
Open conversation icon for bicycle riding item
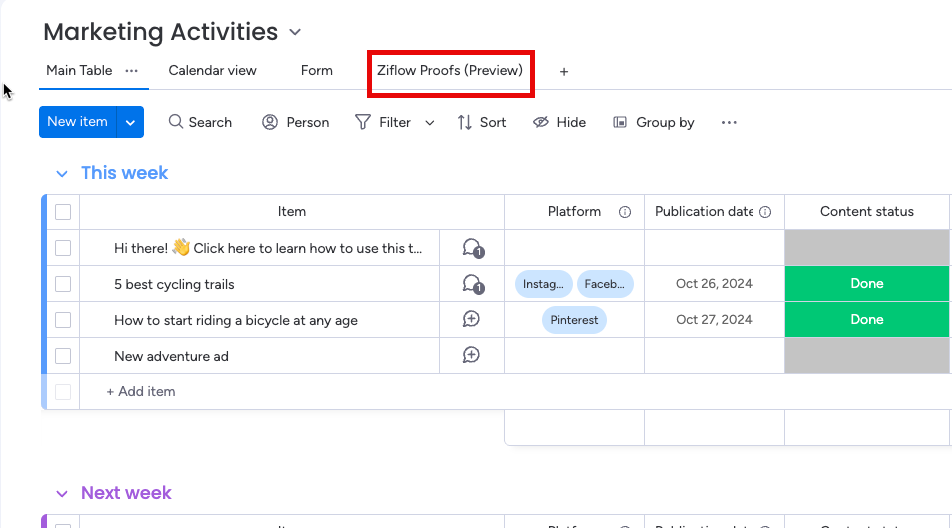pyautogui.click(x=472, y=320)
